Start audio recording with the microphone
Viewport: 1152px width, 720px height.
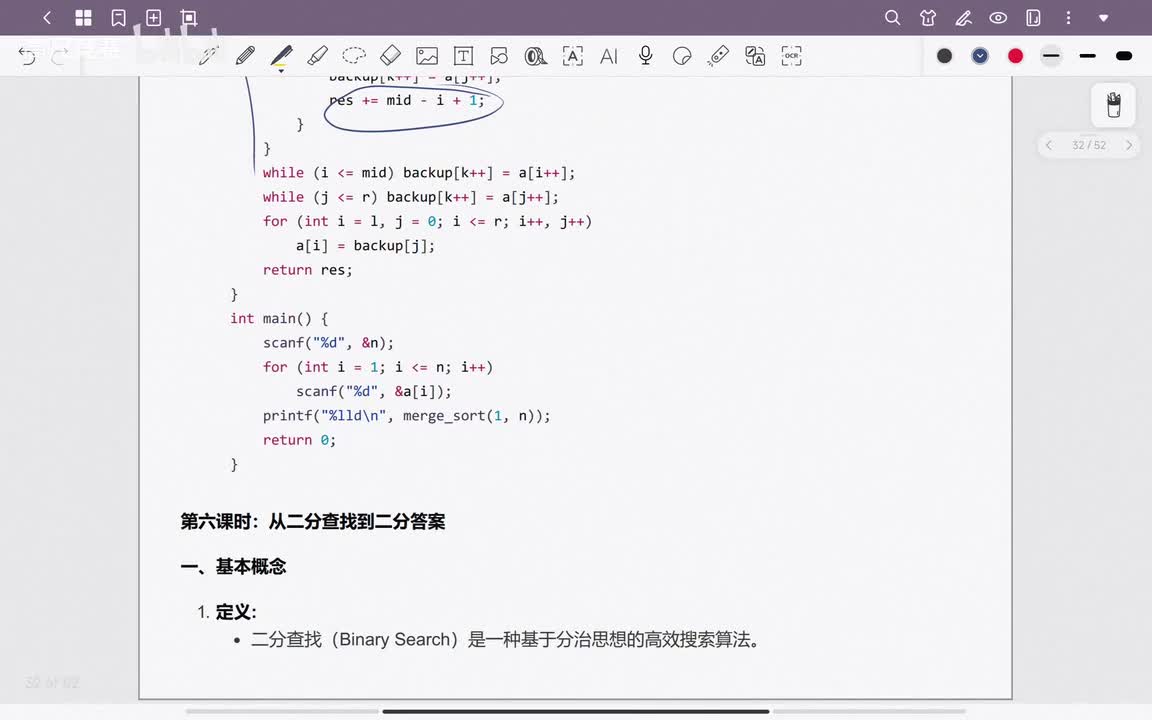click(x=645, y=56)
